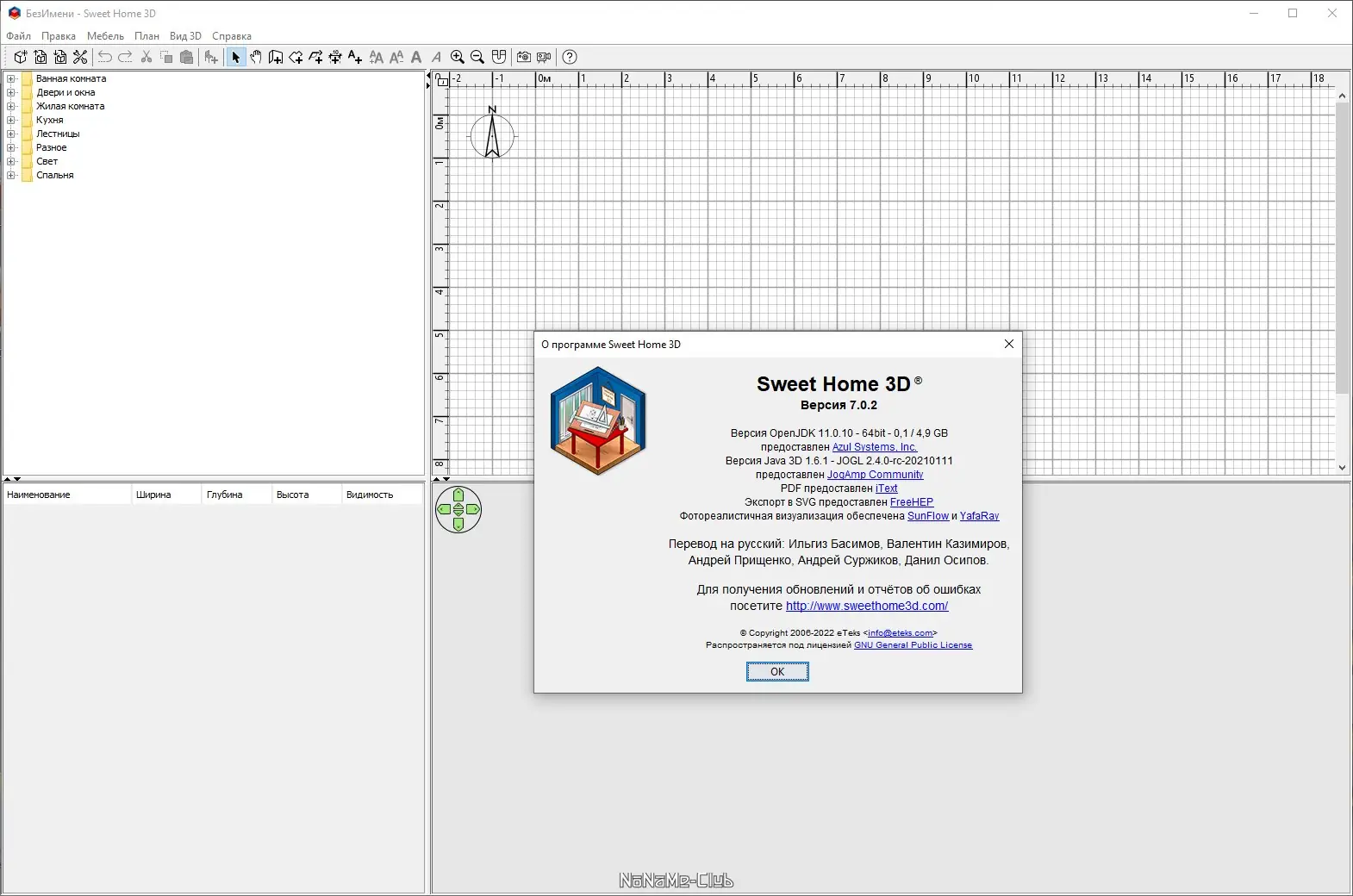1353x896 pixels.
Task: Click the 3D view move backward arrow
Action: pos(458,524)
